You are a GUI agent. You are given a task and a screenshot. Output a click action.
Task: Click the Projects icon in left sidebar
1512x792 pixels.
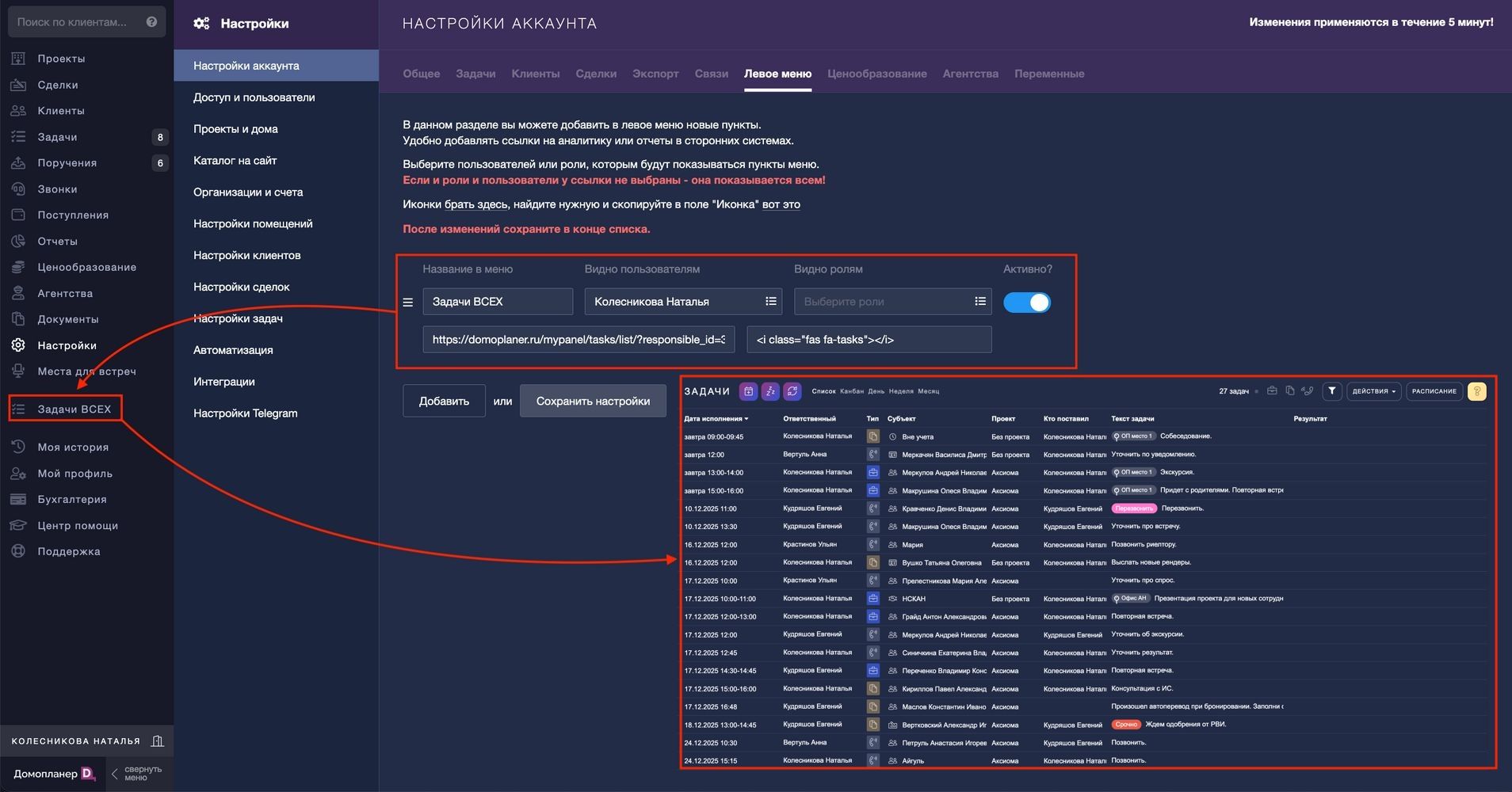(18, 59)
